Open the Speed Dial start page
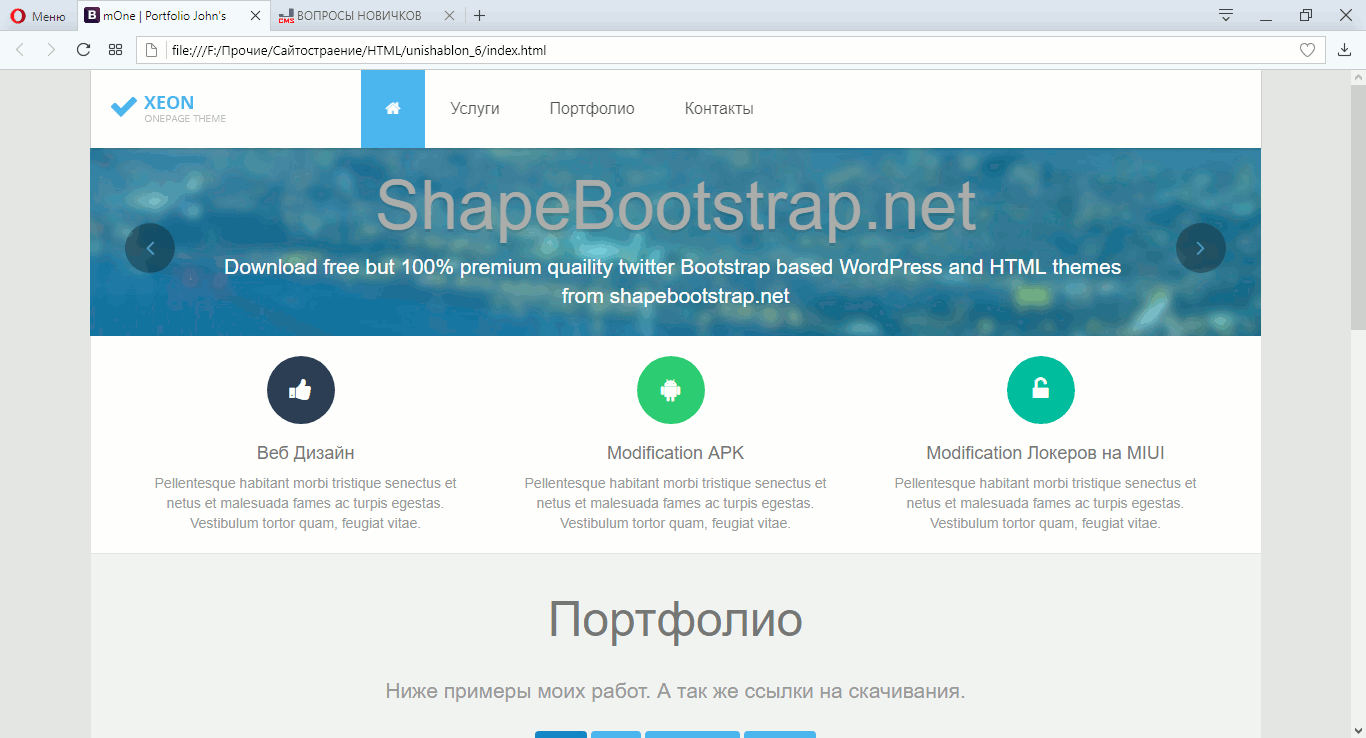 116,50
